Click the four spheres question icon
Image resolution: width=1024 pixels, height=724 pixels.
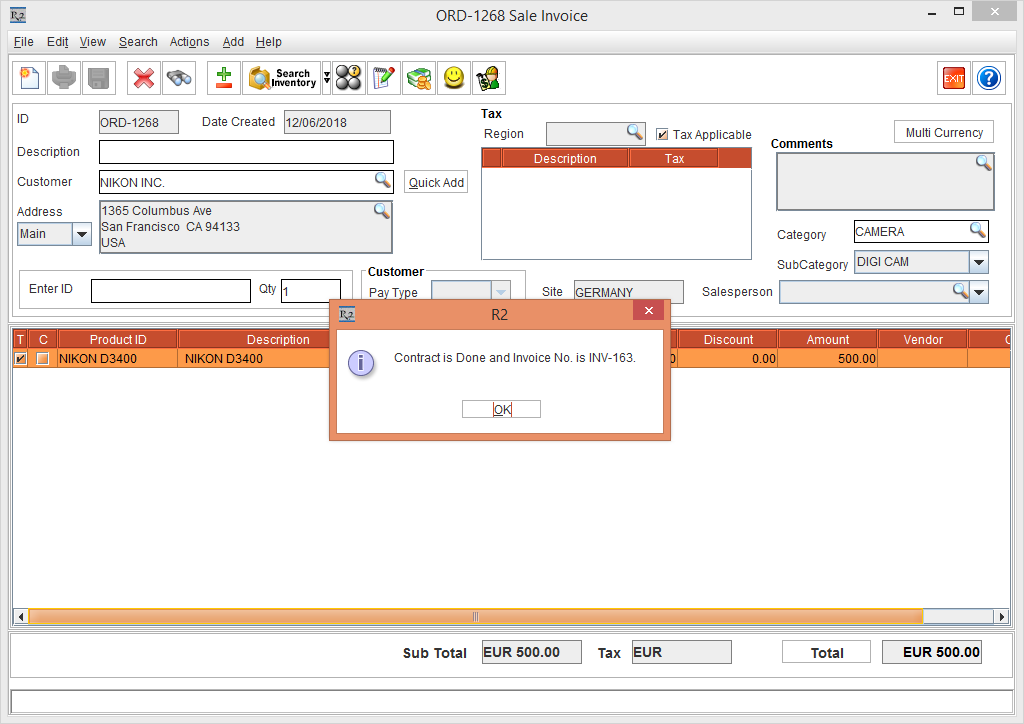click(349, 78)
